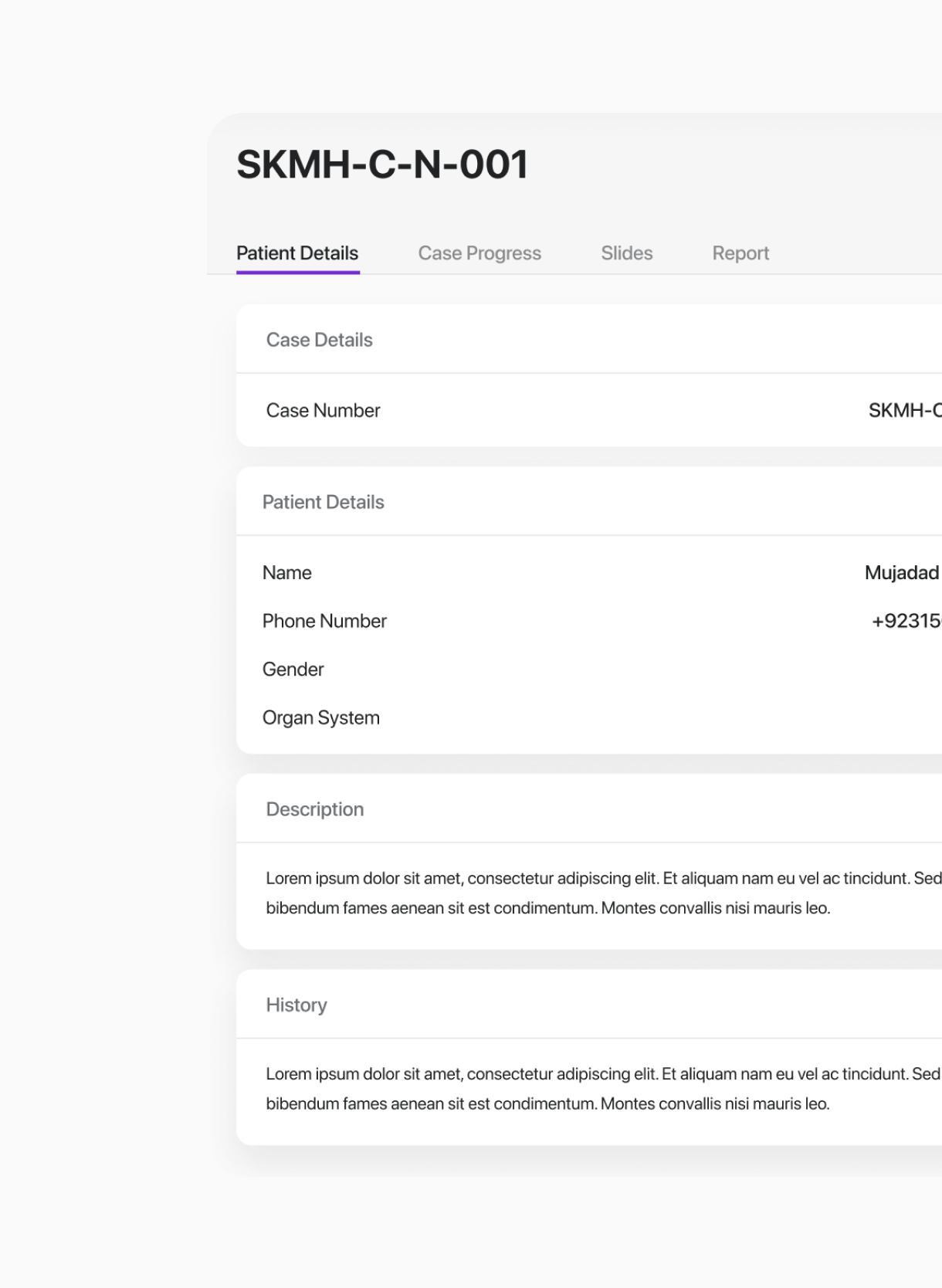
Task: Select the Phone Number row label
Action: (324, 621)
